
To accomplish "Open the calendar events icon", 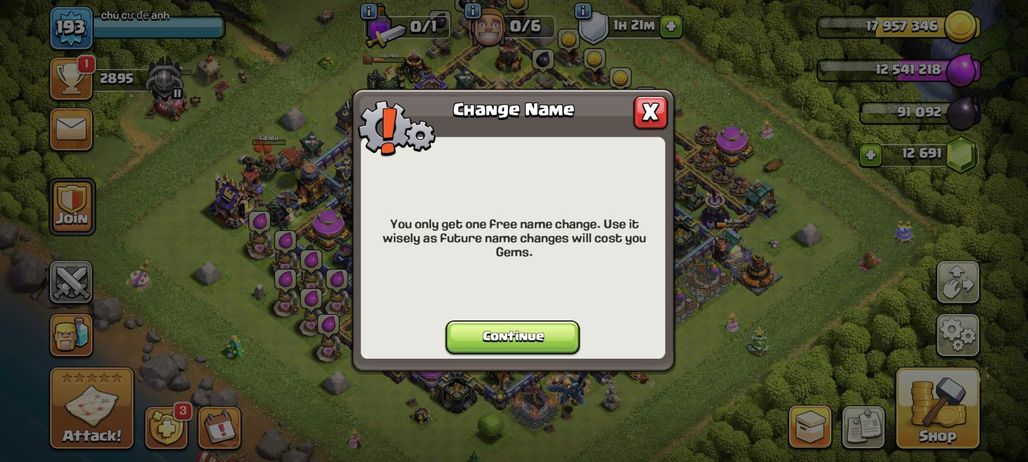I will (x=220, y=427).
